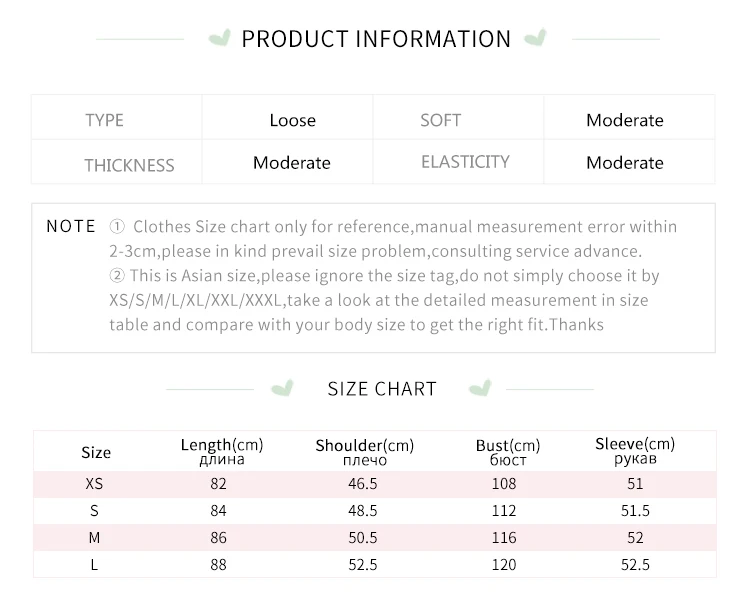Click the ELASTICITY label cell
This screenshot has width=750, height=600.
point(465,162)
